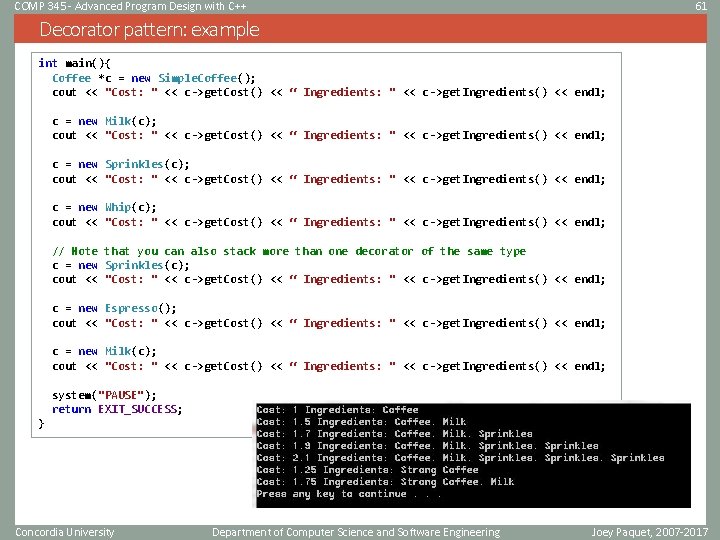Click the 'c = new Whip(c);' line
This screenshot has height=540, width=720.
[x=104, y=208]
